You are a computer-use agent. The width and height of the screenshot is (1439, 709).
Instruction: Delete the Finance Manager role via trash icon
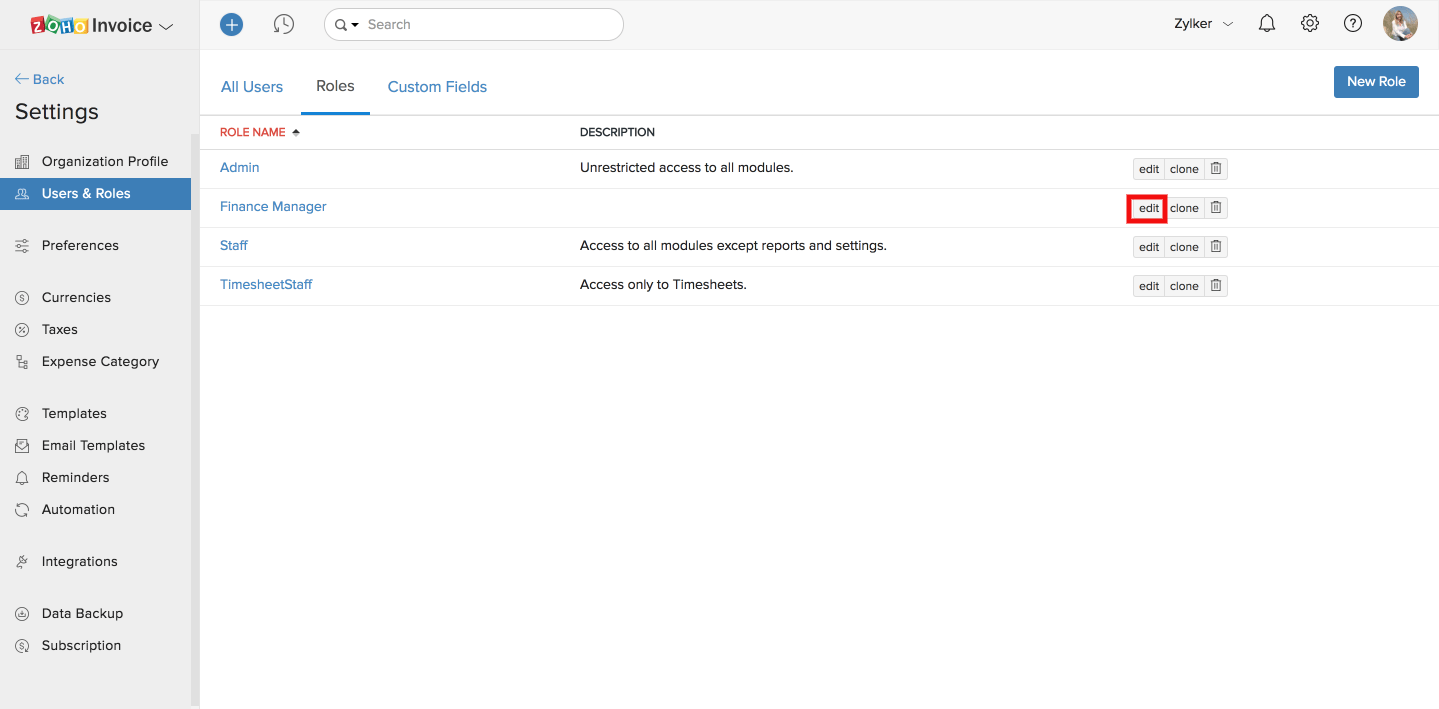[1215, 208]
